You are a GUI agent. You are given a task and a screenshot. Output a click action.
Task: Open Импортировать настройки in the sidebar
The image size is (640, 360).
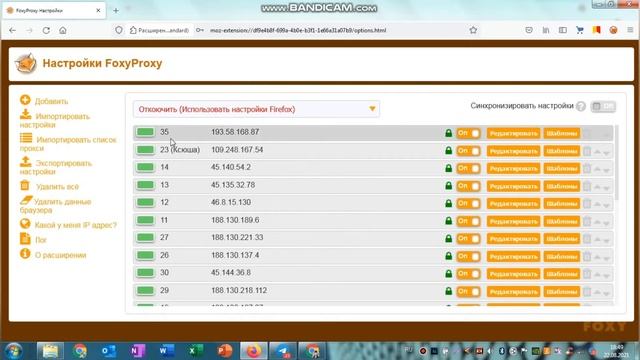point(55,119)
